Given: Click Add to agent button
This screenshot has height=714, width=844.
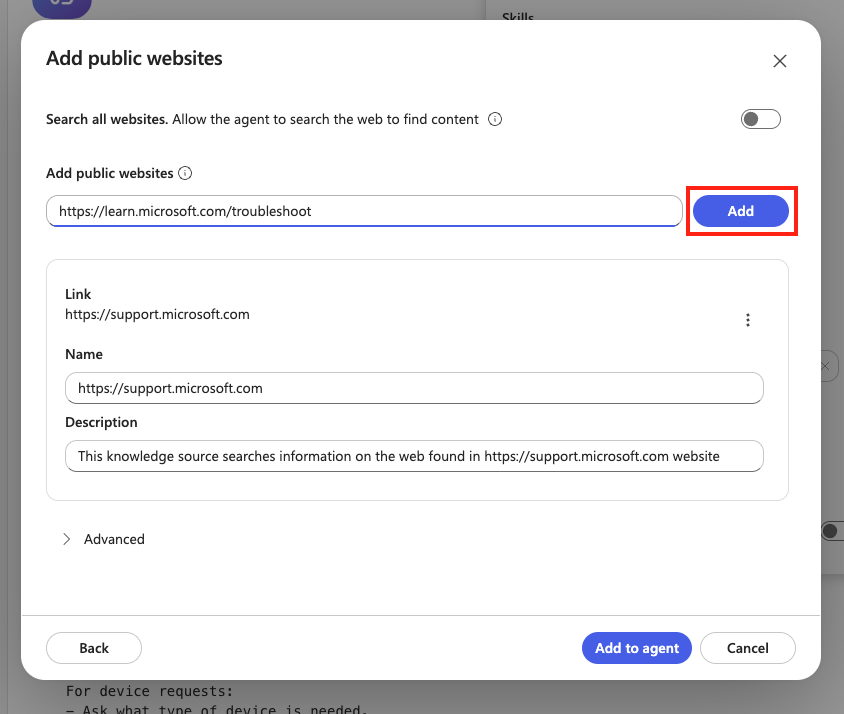Looking at the screenshot, I should [637, 648].
